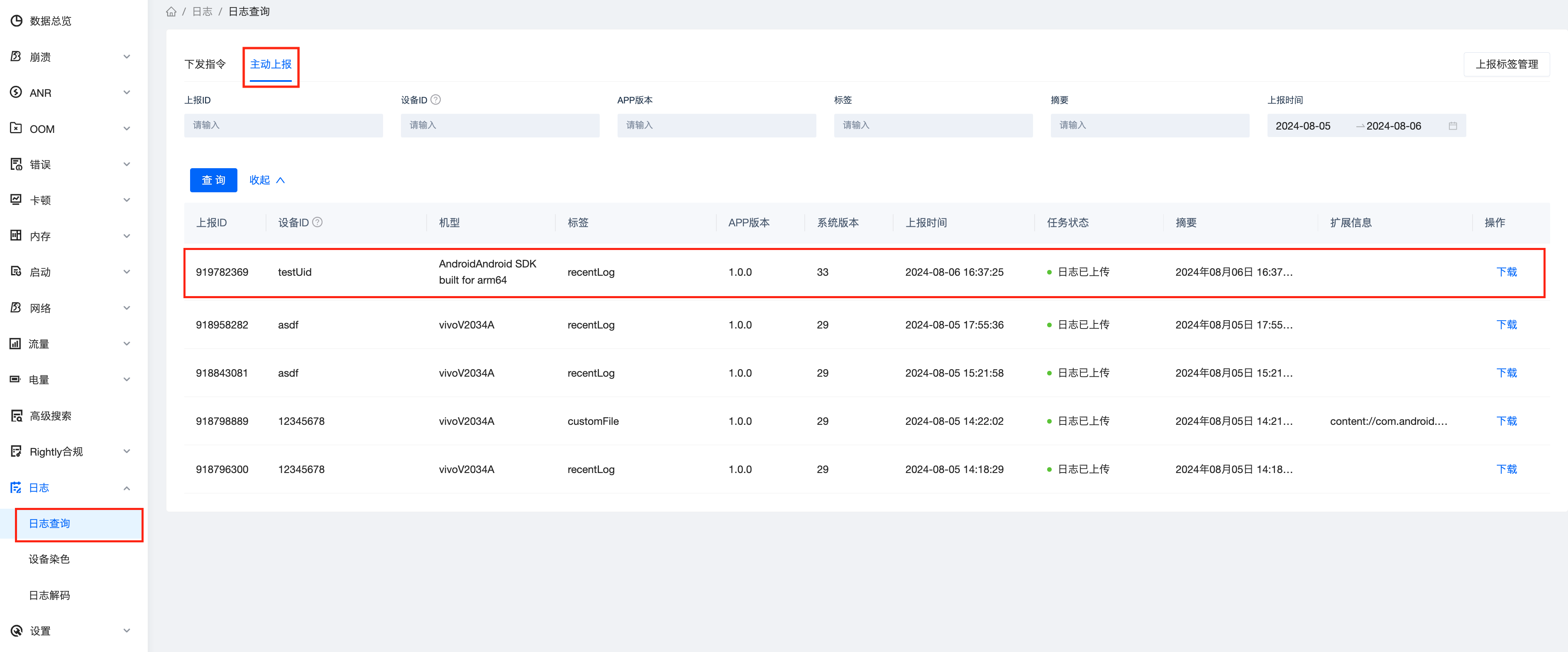Open 日志查询 in the sidebar
Screen dimensions: 1568x652
pyautogui.click(x=50, y=524)
